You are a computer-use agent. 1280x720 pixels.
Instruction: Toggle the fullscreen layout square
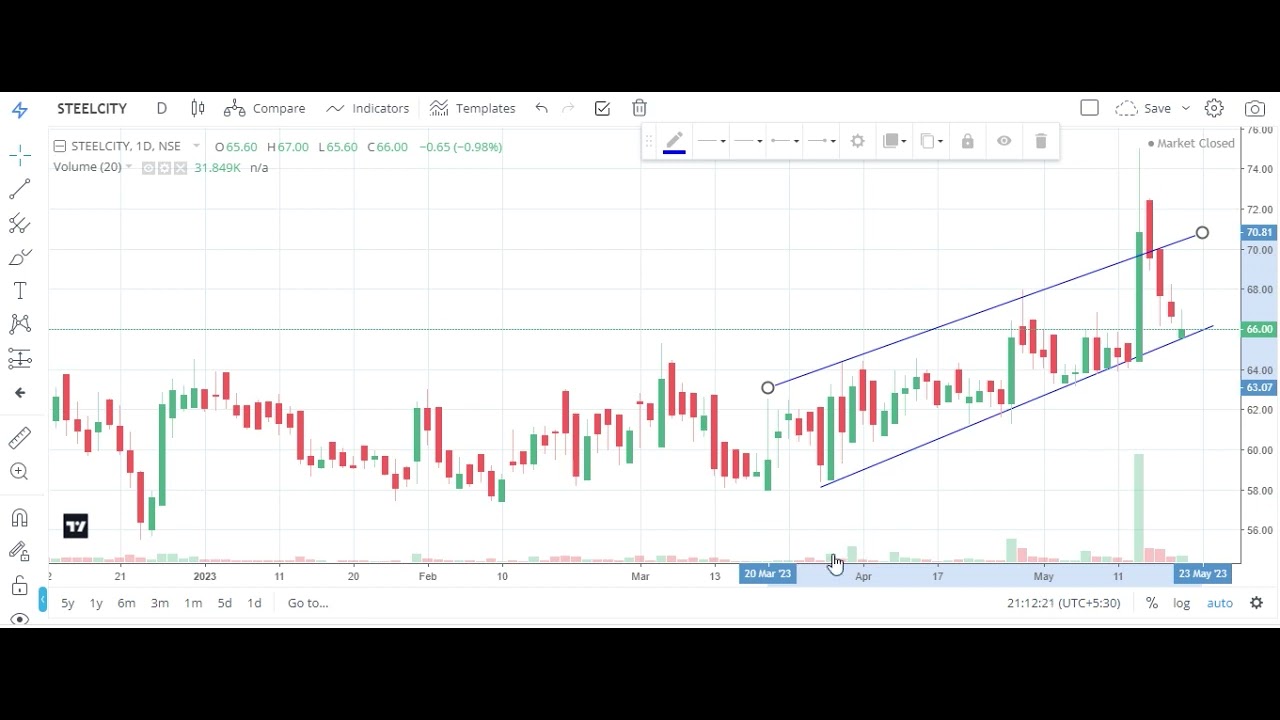[x=1089, y=108]
